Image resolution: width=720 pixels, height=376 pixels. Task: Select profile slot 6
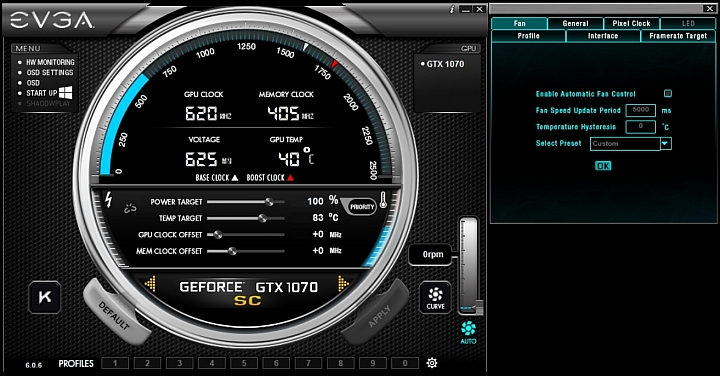point(276,363)
